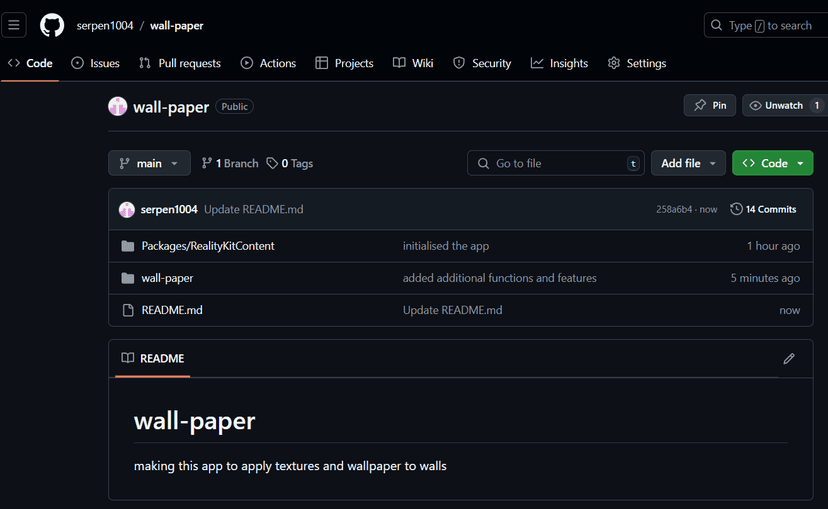View the 0 Tags list

point(290,163)
